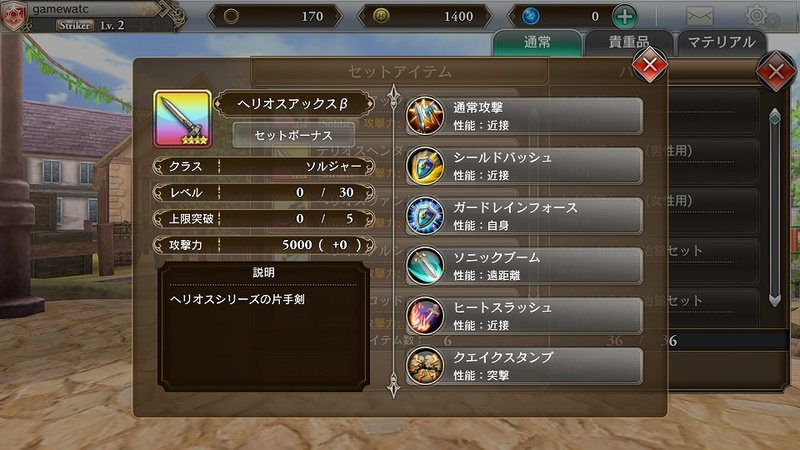Select the シールドバッシュ shield icon

coord(424,166)
